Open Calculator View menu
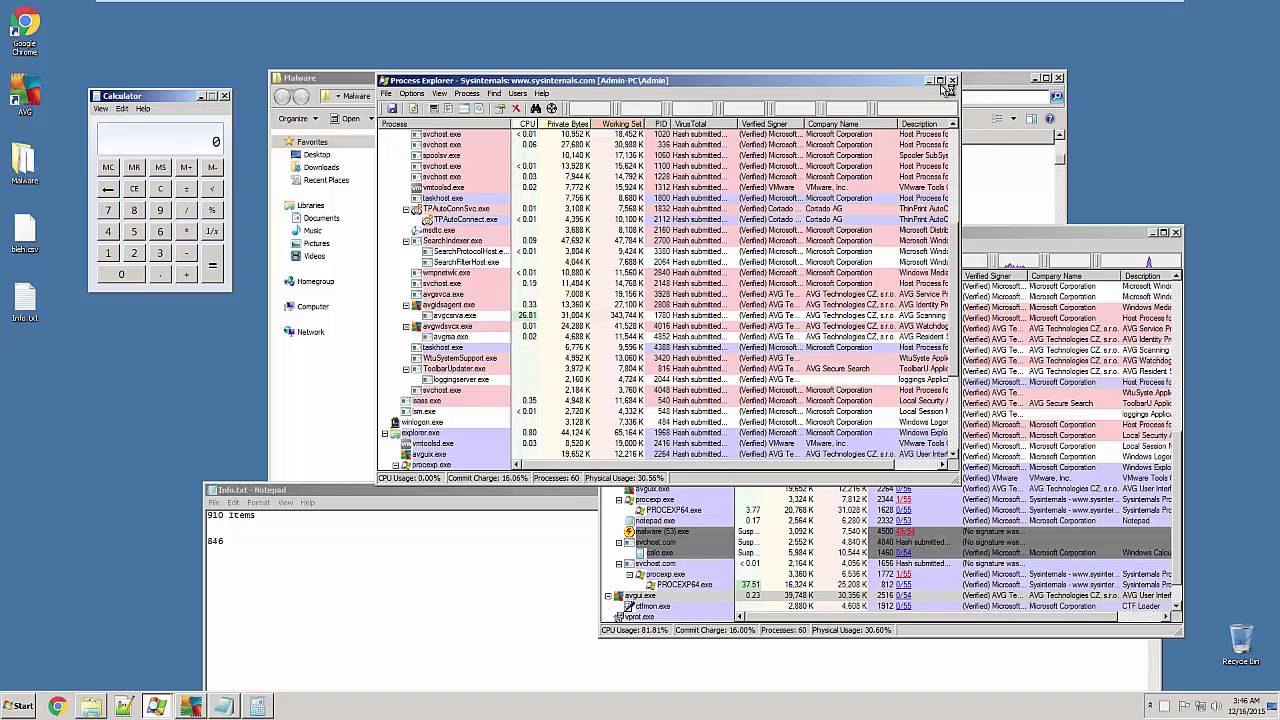Screen dimensions: 1280x720 101,109
